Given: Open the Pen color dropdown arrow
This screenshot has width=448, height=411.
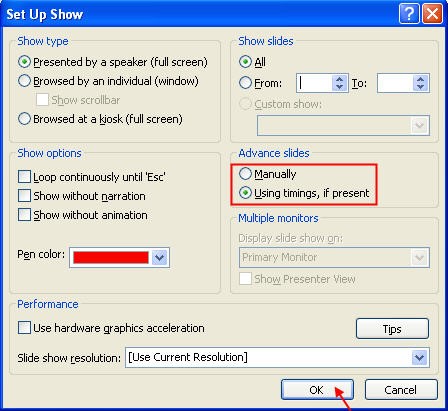Looking at the screenshot, I should tap(159, 257).
